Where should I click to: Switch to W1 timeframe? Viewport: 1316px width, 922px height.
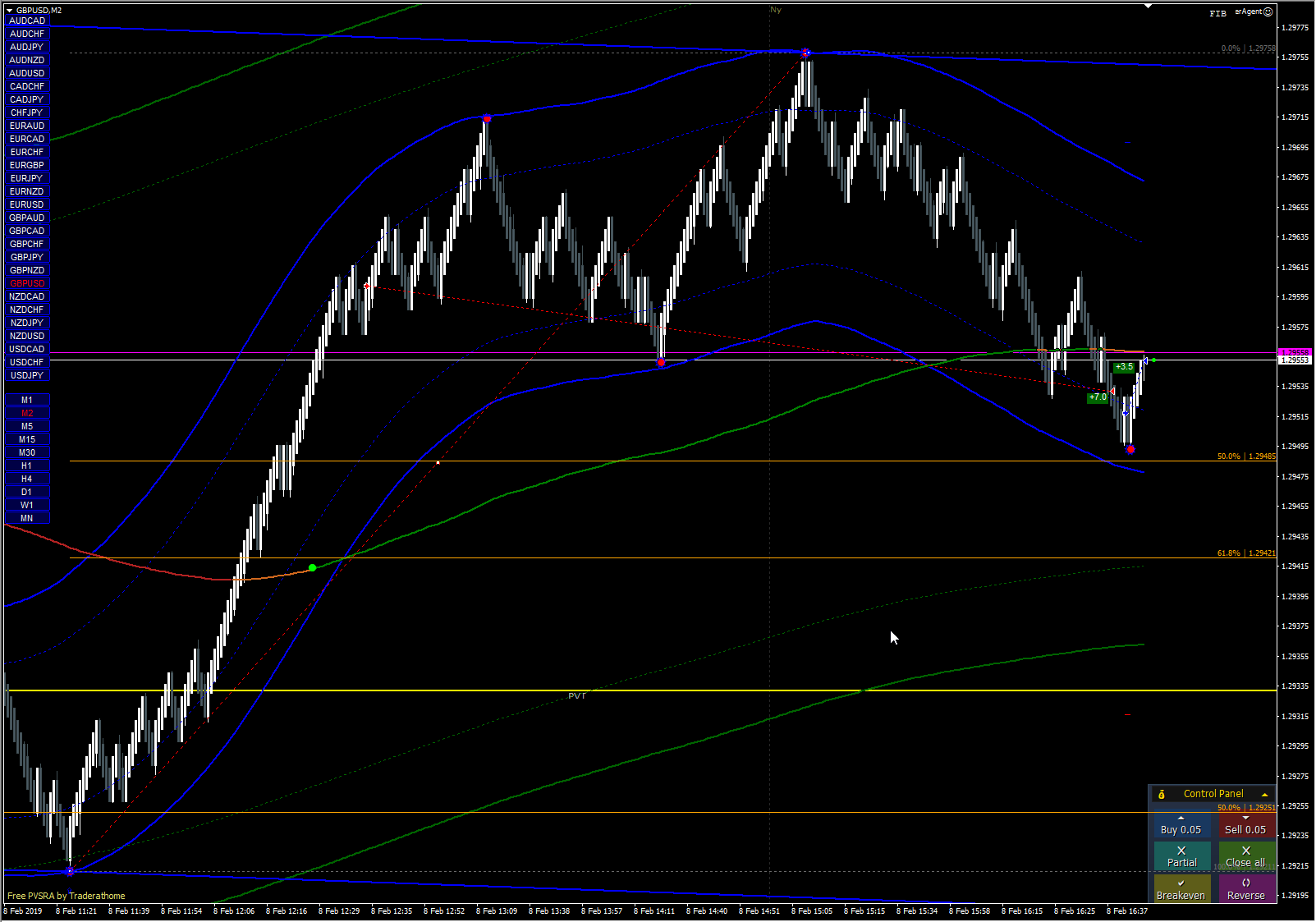coord(27,505)
